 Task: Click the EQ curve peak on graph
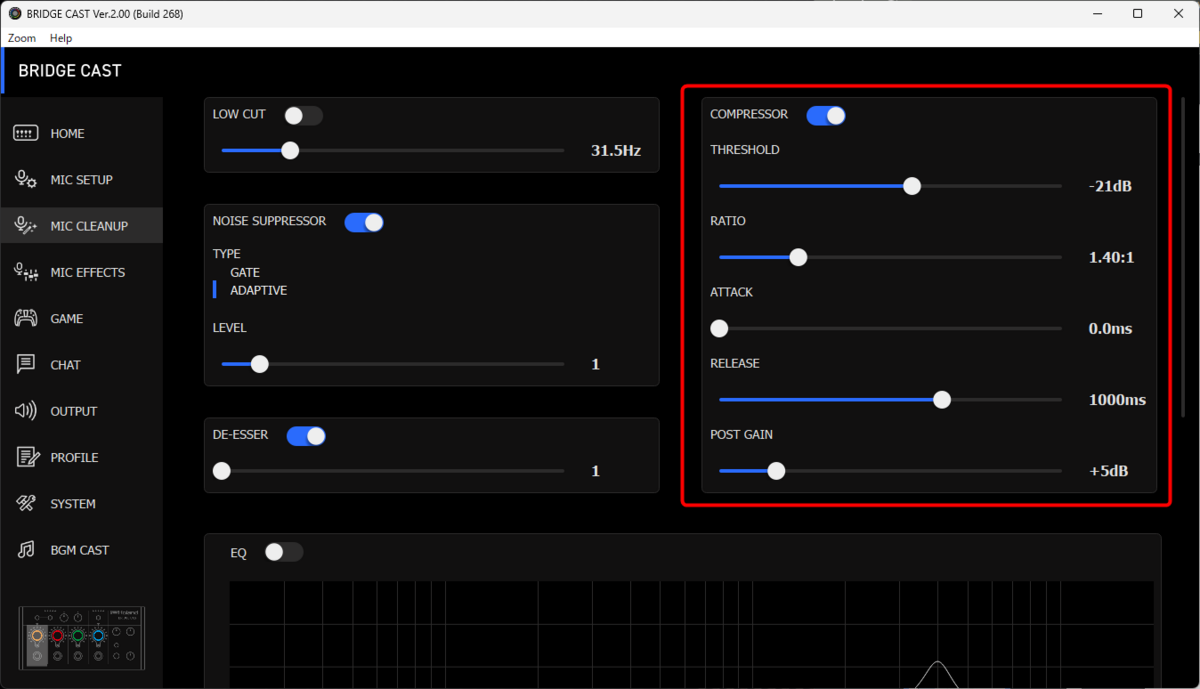pyautogui.click(x=938, y=664)
